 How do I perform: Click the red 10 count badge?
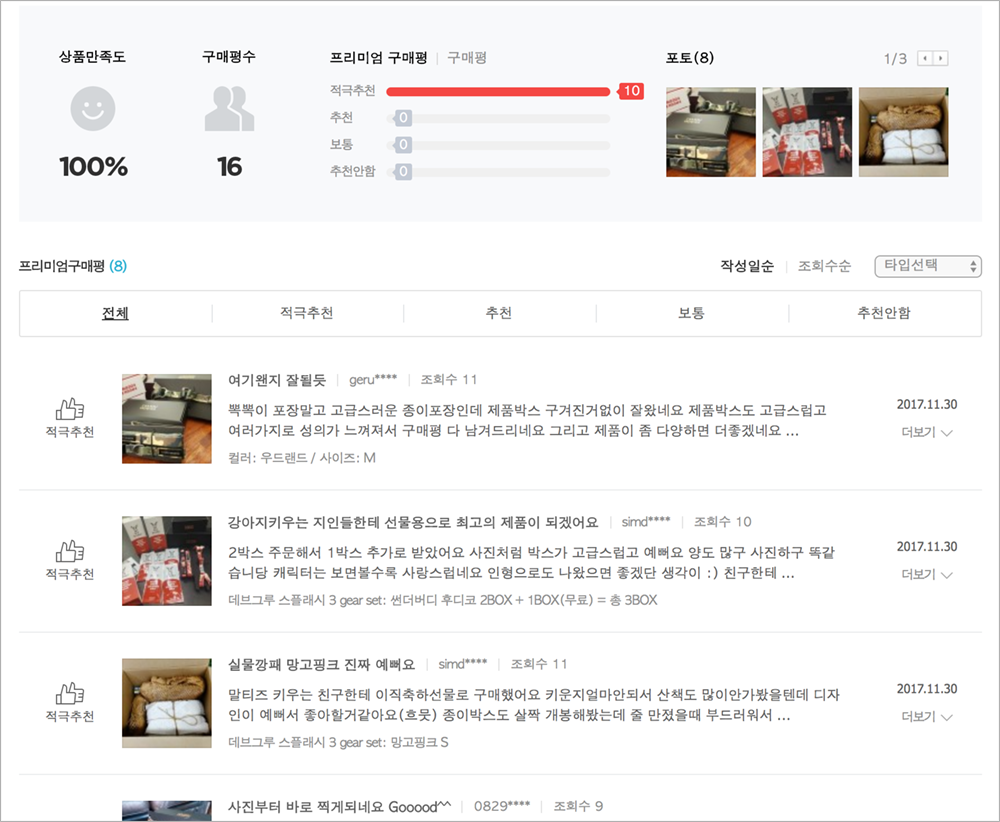631,91
